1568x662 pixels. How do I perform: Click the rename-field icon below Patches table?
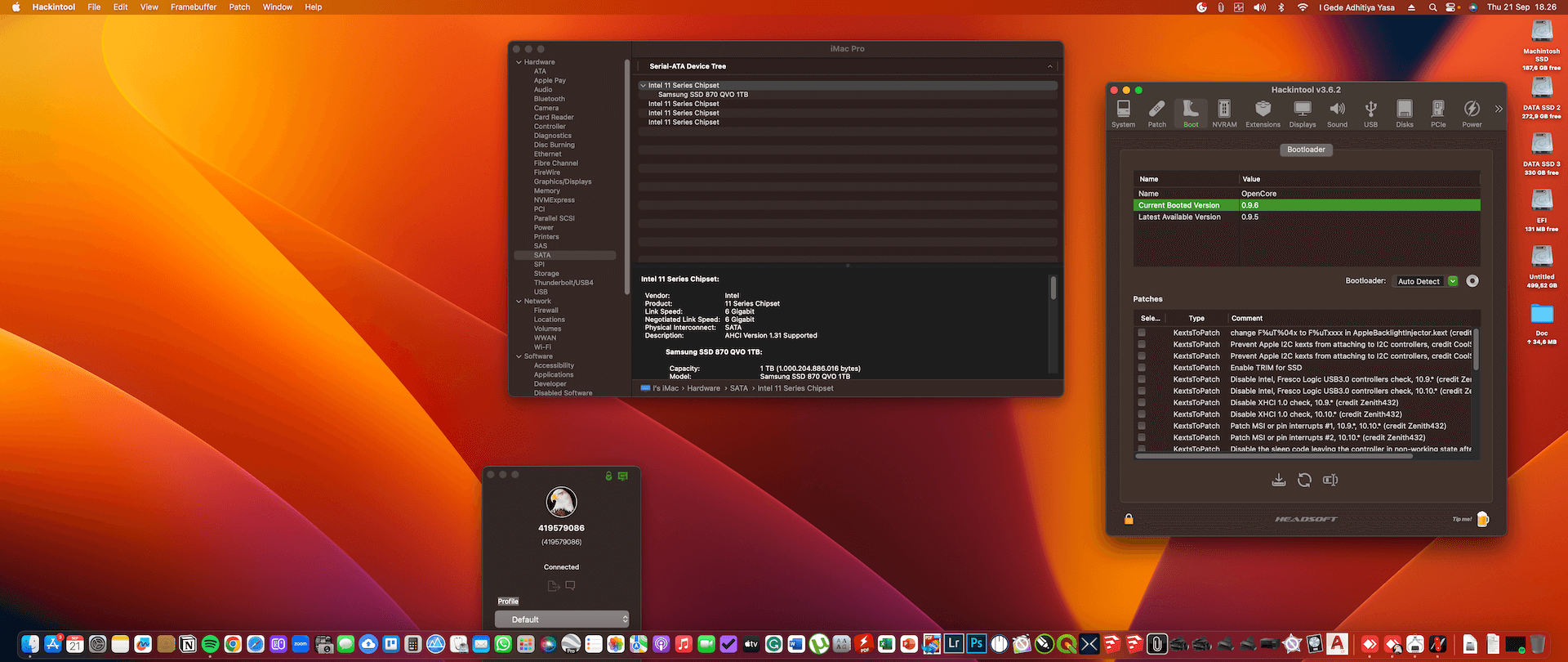(1330, 480)
